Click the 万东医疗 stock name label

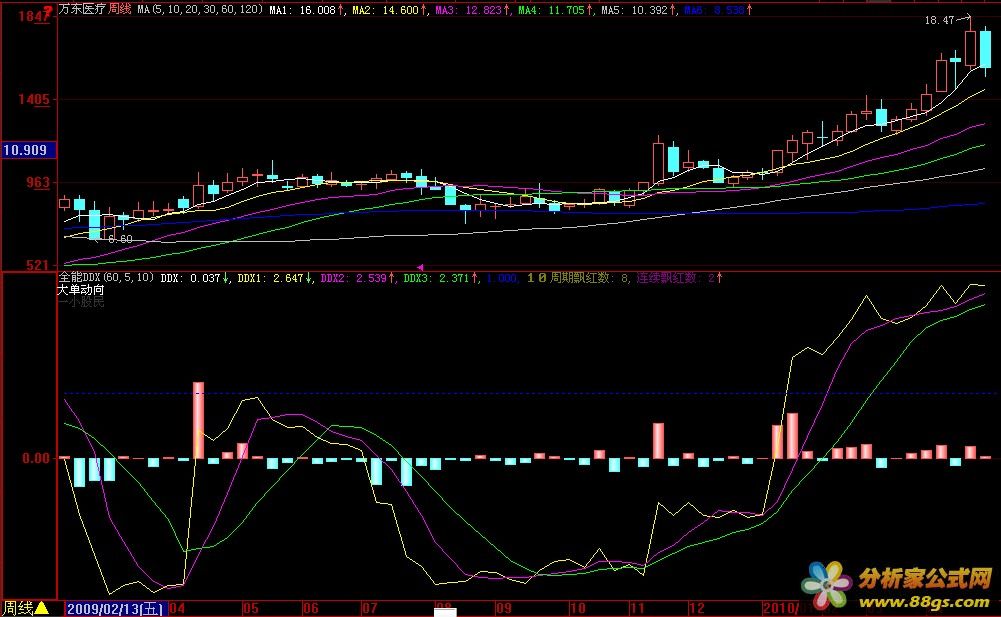coord(82,8)
